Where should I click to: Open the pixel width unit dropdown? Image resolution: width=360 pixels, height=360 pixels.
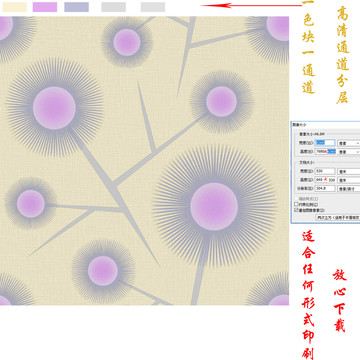349,143
